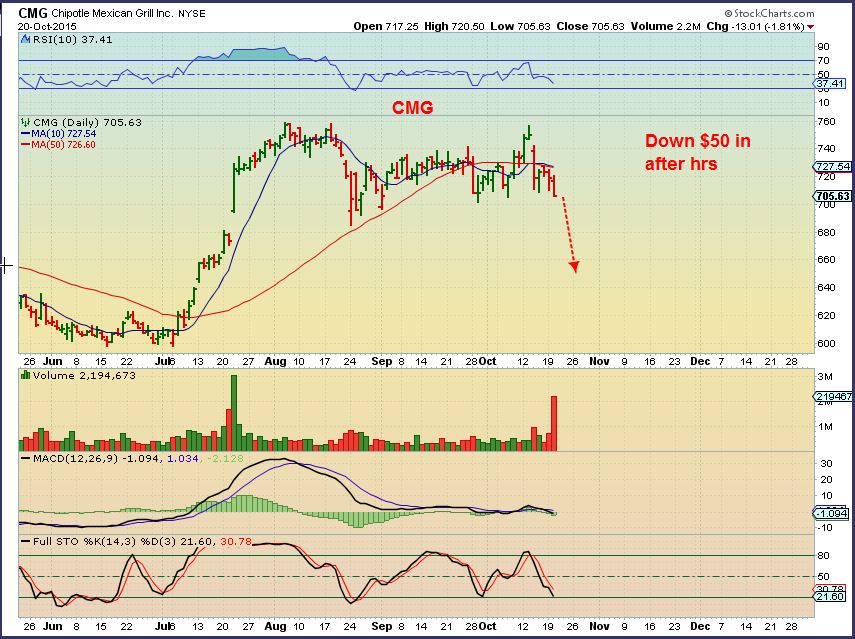Click the 80 stochastic axis label
Viewport: 855px width, 639px height.
tap(823, 555)
